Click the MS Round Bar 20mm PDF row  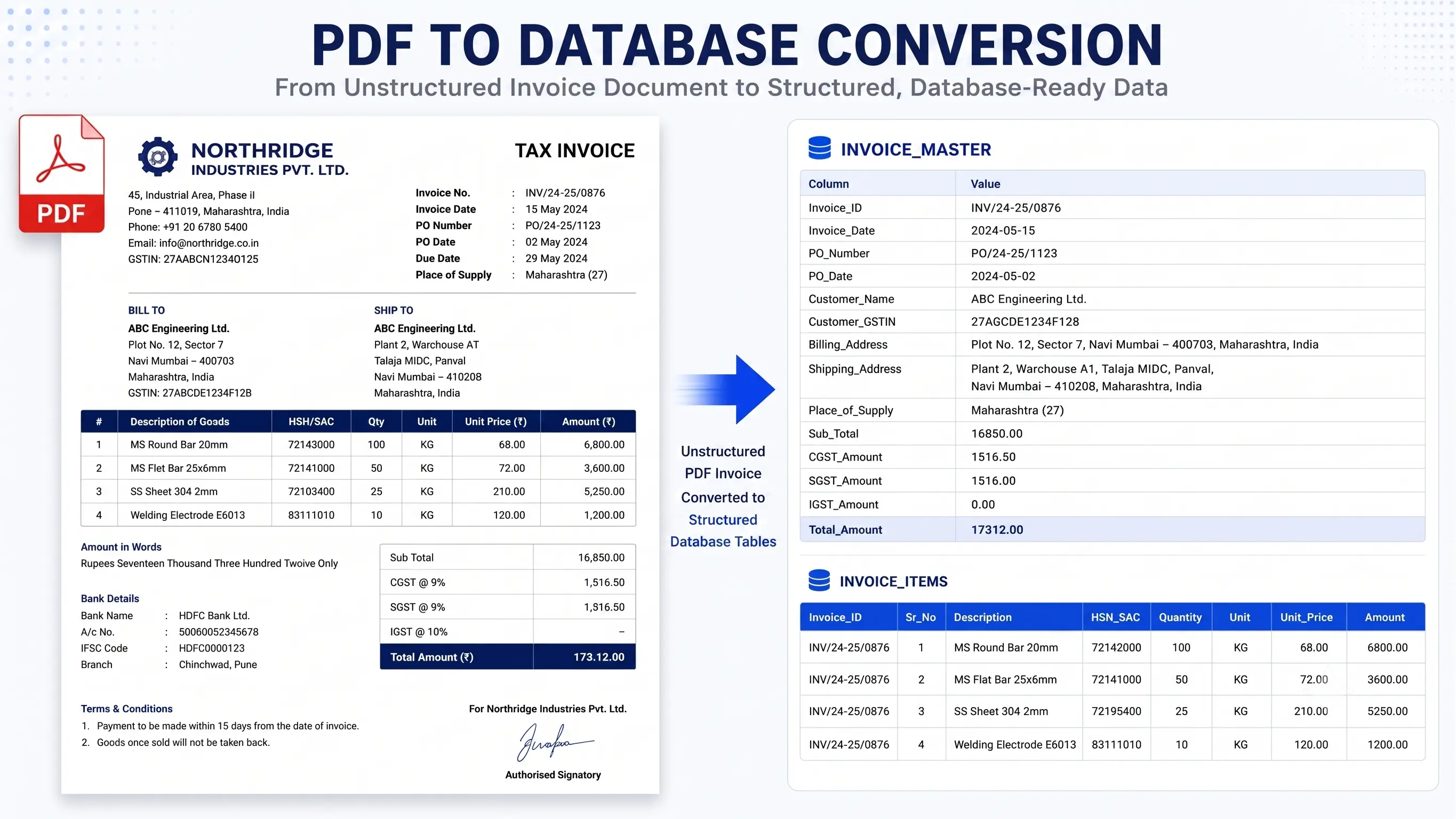pos(358,445)
